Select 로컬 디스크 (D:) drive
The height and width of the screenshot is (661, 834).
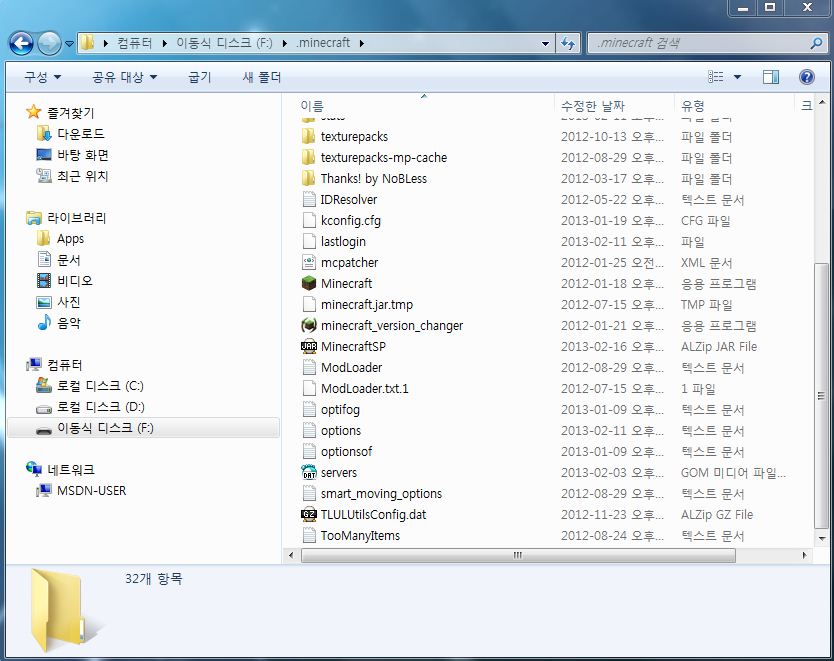[x=101, y=407]
